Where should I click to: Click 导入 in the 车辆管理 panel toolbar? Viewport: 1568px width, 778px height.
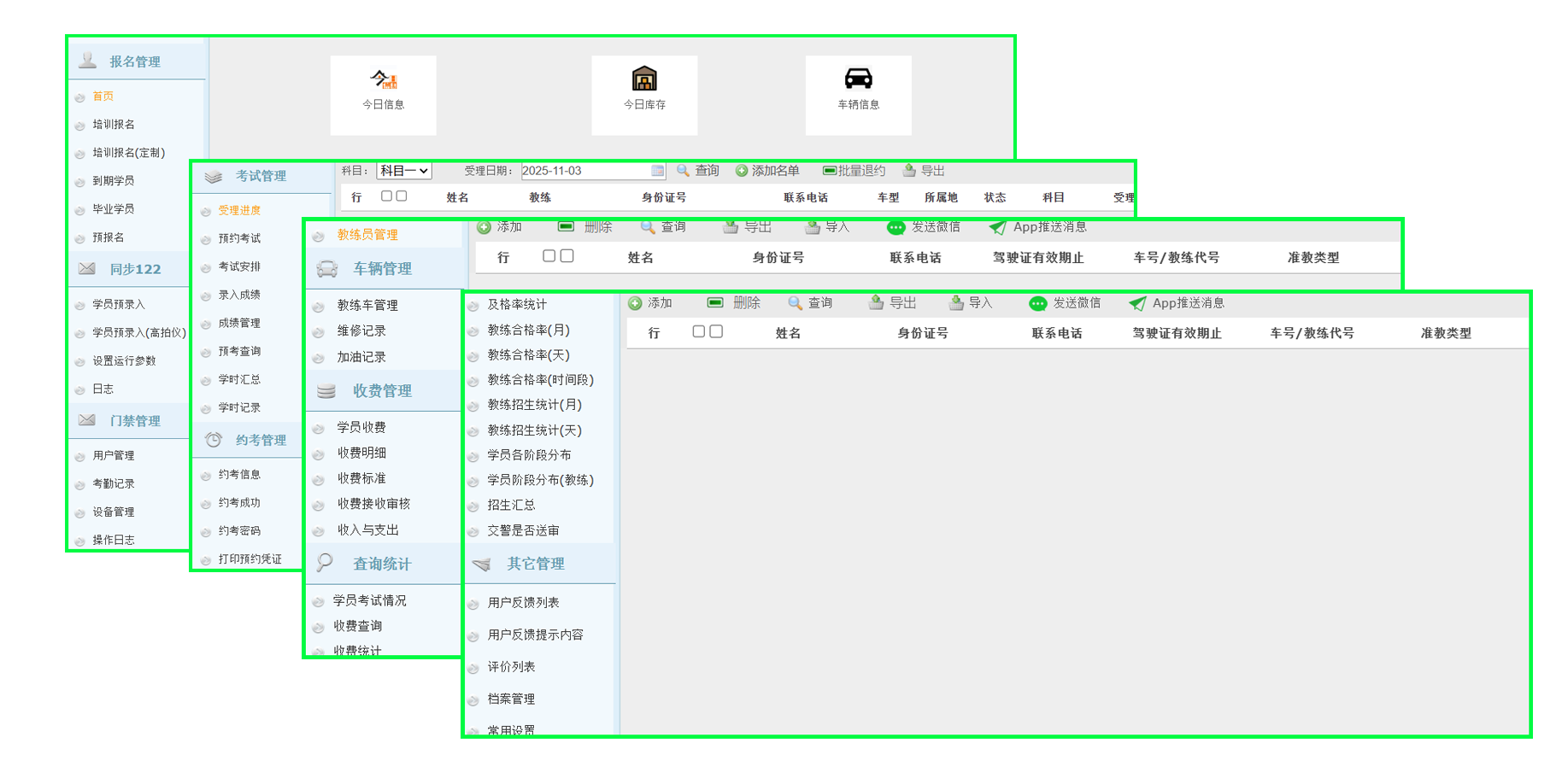pyautogui.click(x=827, y=227)
